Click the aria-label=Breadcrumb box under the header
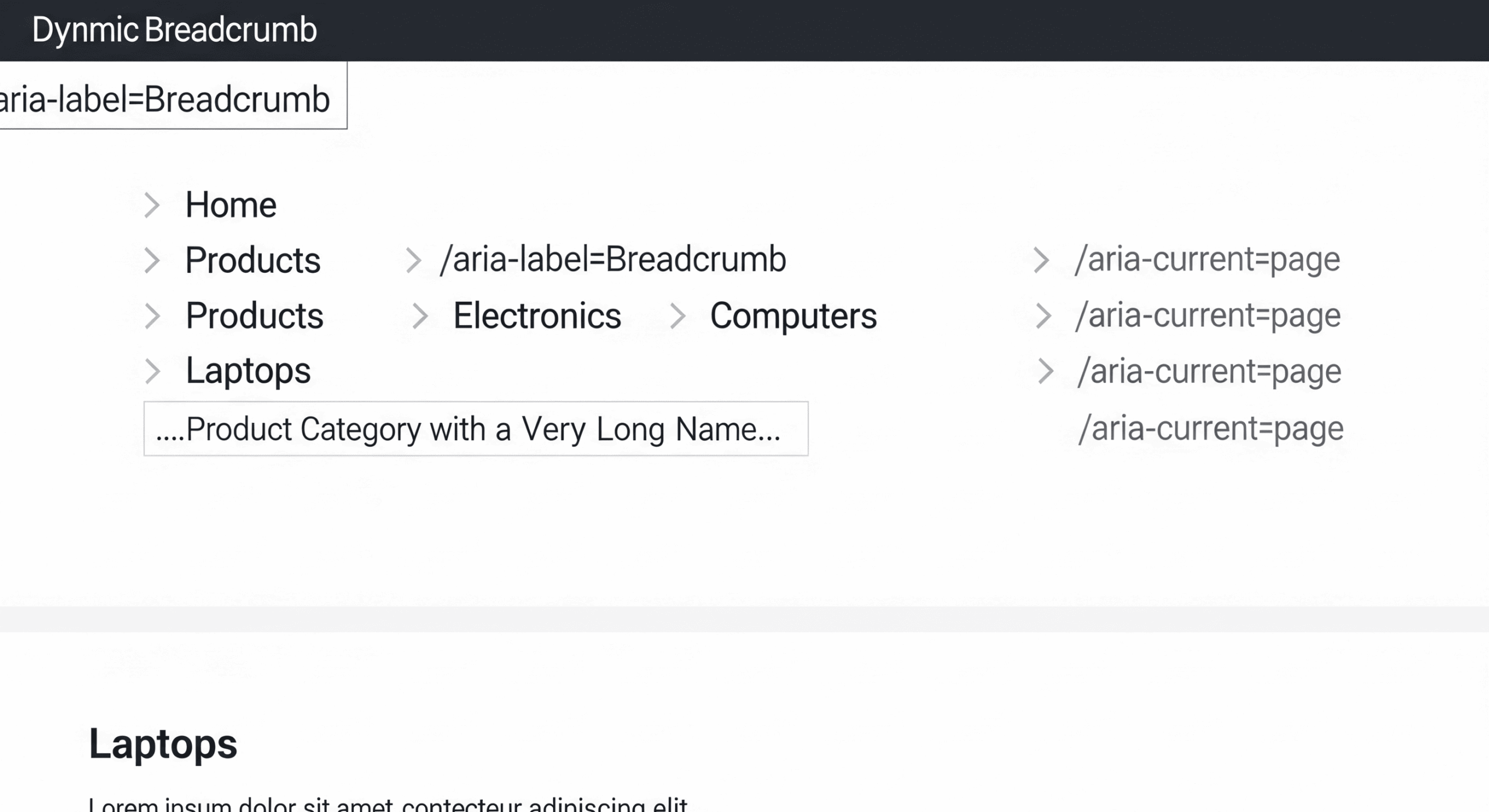 pyautogui.click(x=166, y=99)
